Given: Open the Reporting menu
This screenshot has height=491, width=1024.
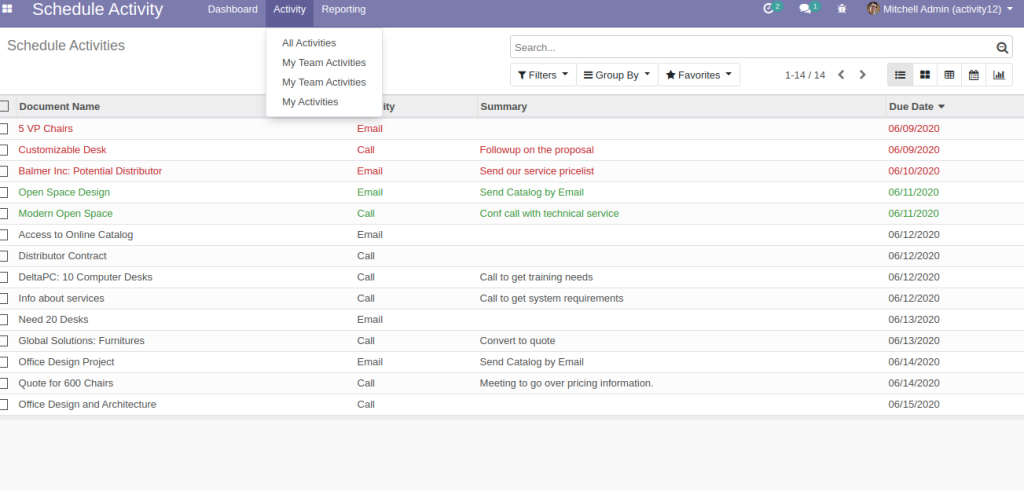Looking at the screenshot, I should [x=344, y=9].
